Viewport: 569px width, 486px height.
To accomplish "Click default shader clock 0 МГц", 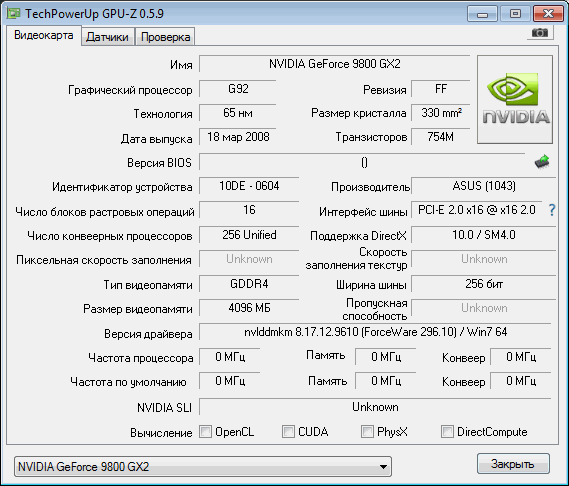I will pyautogui.click(x=520, y=381).
